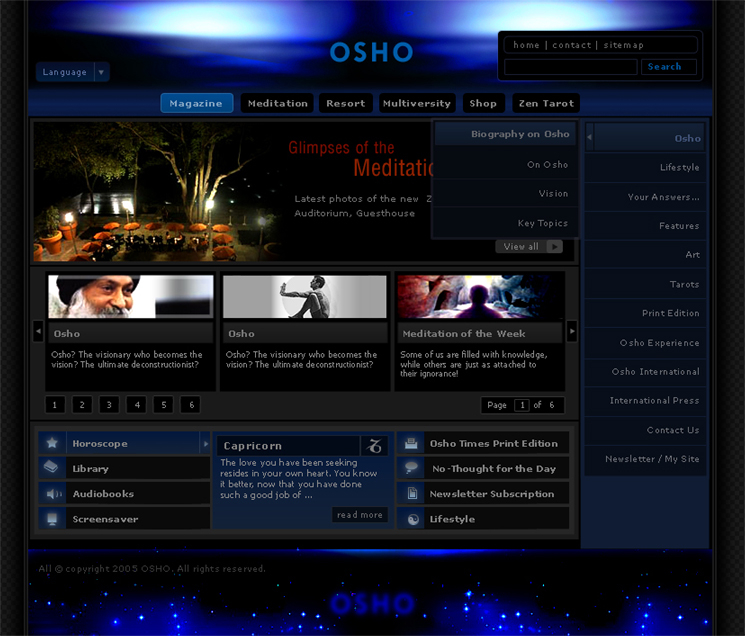
Task: Open the Meditation tab
Action: tap(277, 103)
